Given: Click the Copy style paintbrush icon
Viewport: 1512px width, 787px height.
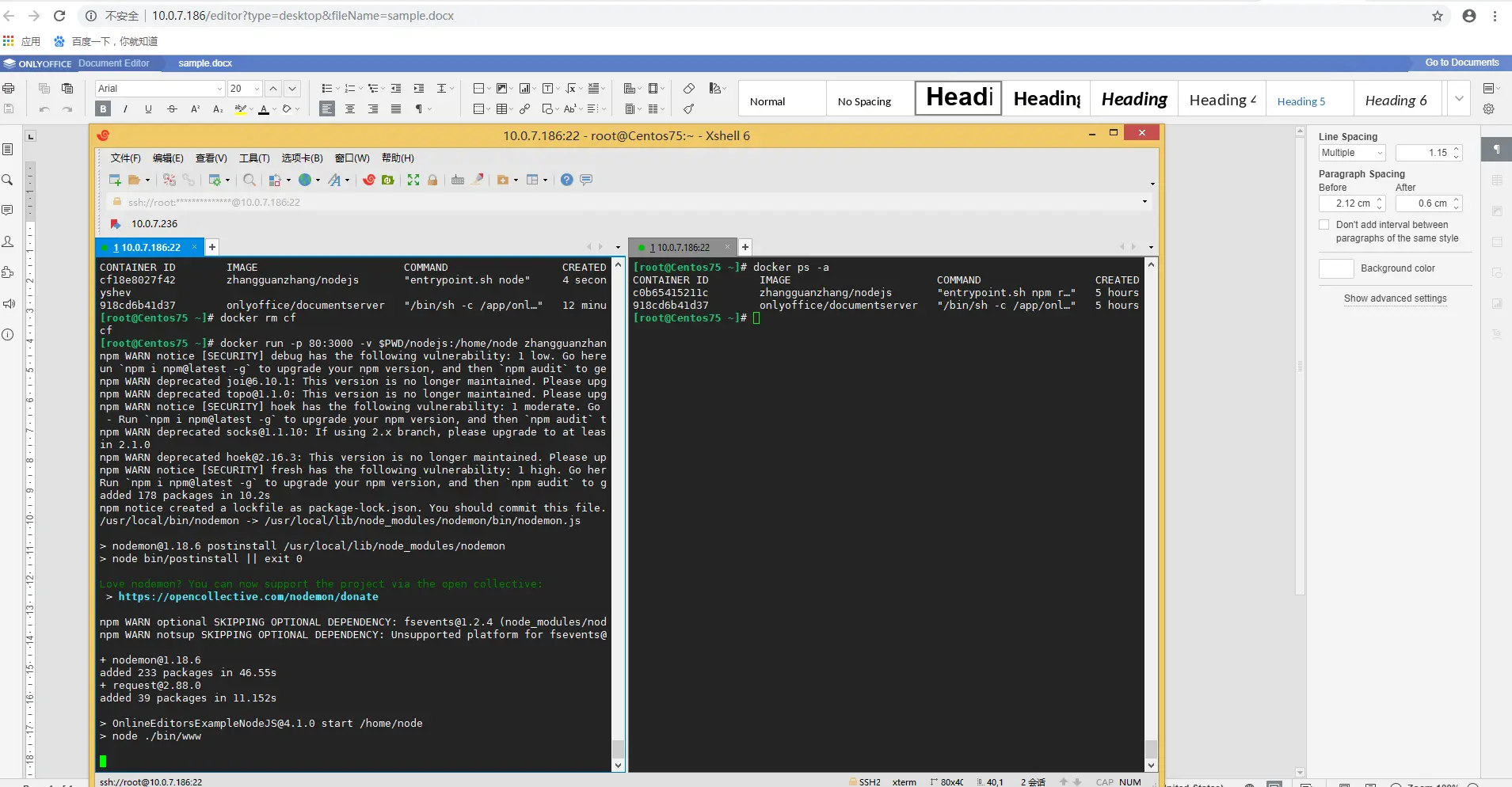Looking at the screenshot, I should (689, 109).
